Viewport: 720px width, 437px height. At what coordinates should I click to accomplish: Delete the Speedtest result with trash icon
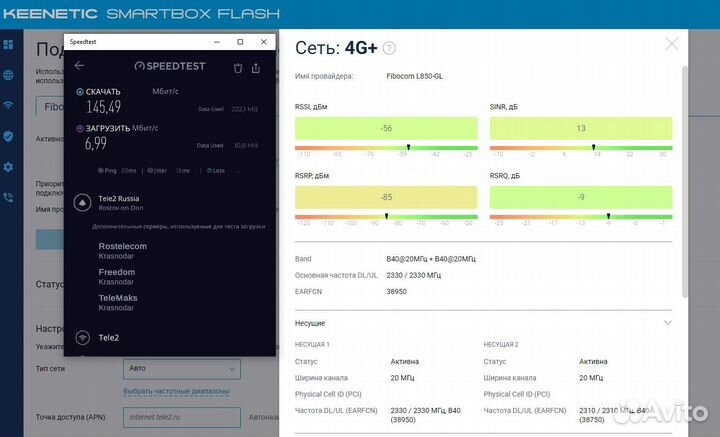point(238,67)
